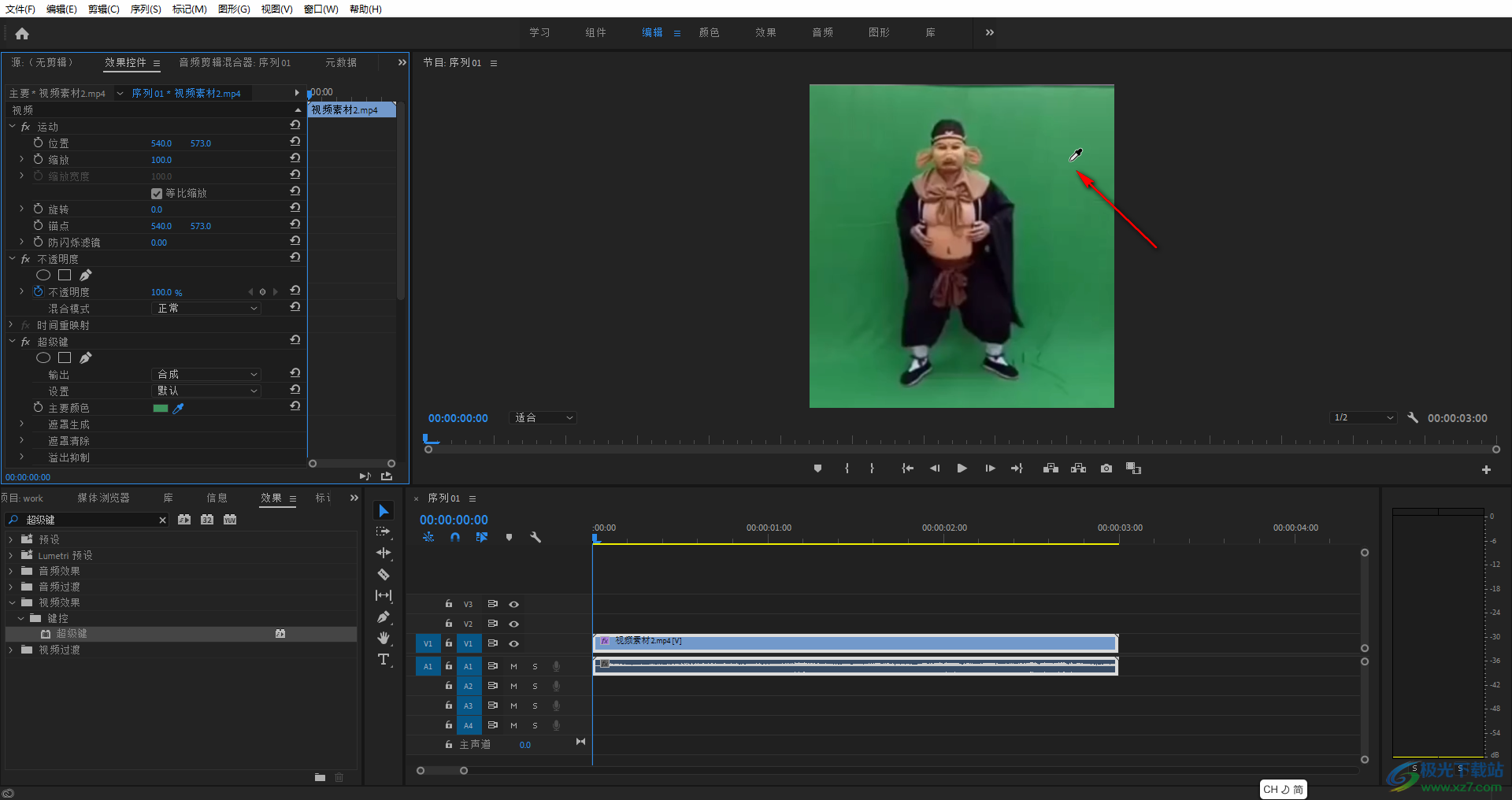Reset the Rotation parameter
Viewport: 1512px width, 800px height.
point(295,208)
